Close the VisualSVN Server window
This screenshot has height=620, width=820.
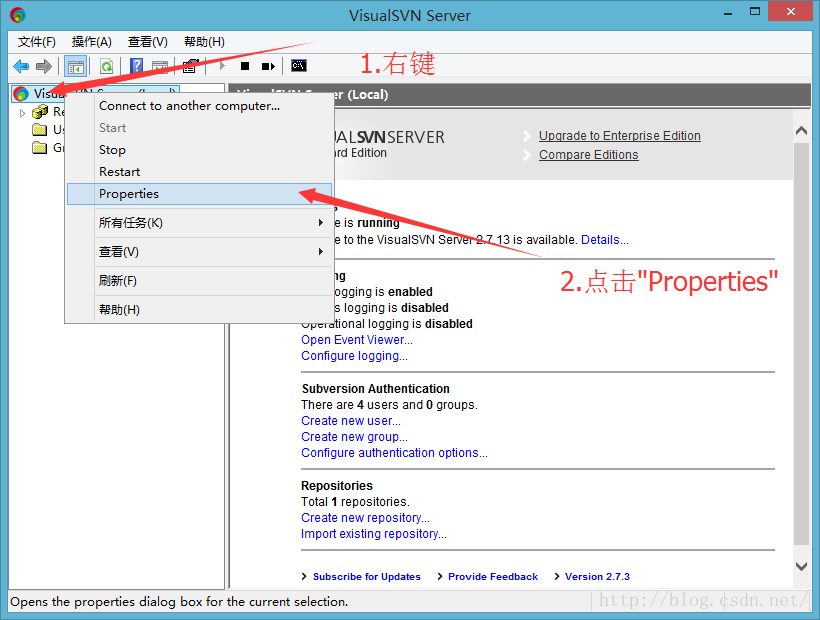[790, 12]
